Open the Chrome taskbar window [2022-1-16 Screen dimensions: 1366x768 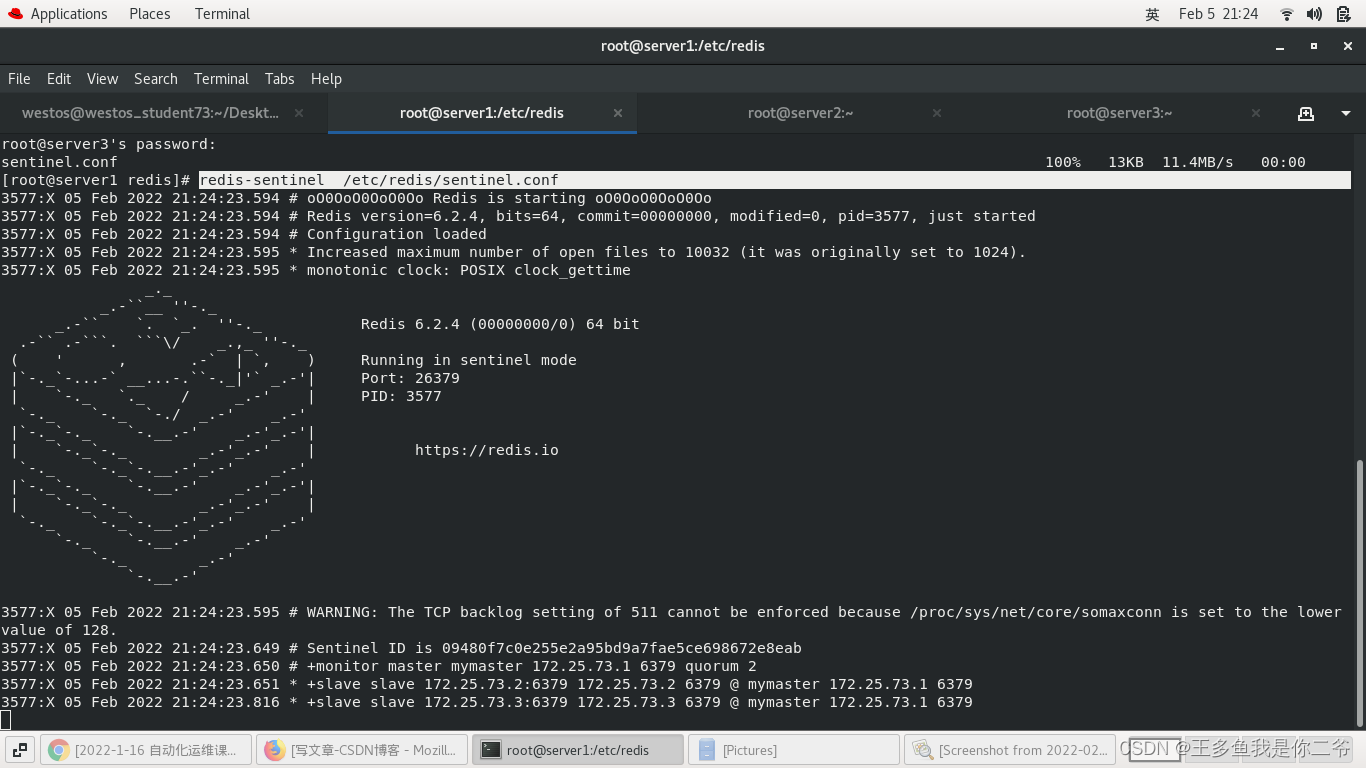(x=145, y=750)
